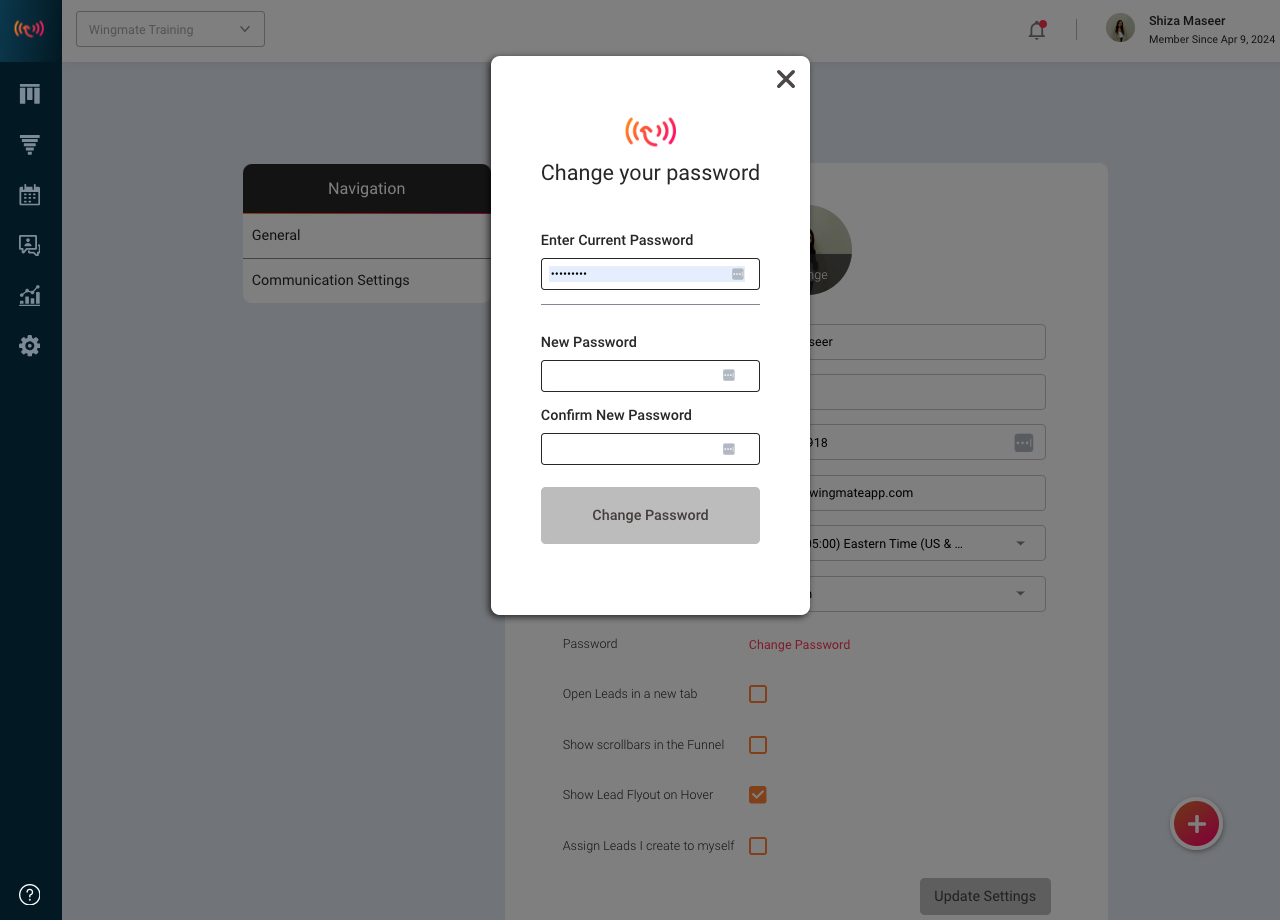This screenshot has width=1280, height=920.
Task: Expand the Eastern Time zone dropdown
Action: pos(922,543)
